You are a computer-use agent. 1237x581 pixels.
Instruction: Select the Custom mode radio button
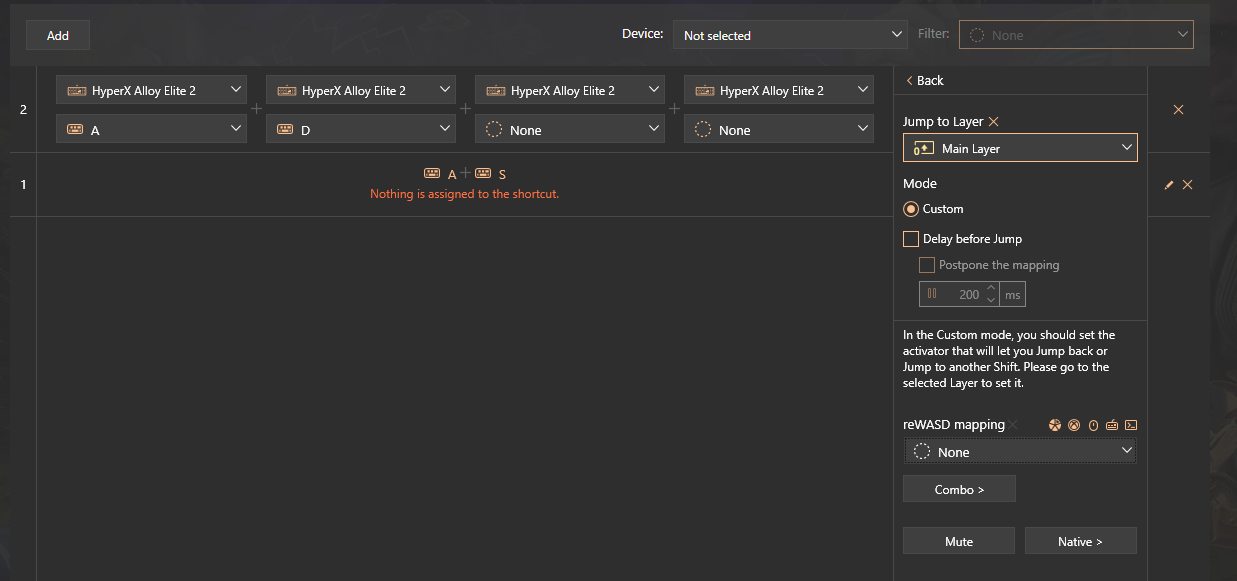(910, 209)
